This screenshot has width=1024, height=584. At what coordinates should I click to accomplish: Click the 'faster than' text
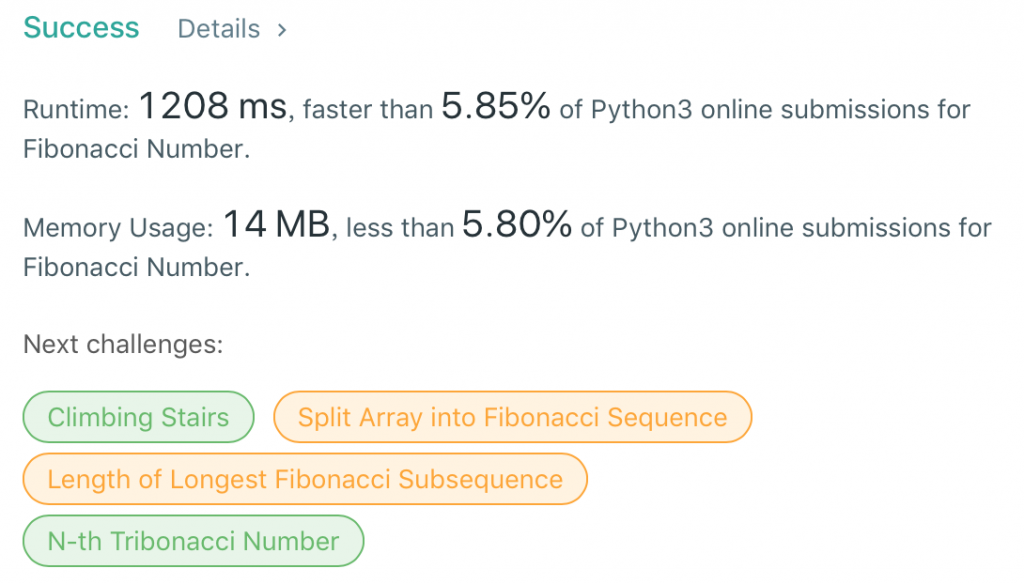(x=368, y=109)
